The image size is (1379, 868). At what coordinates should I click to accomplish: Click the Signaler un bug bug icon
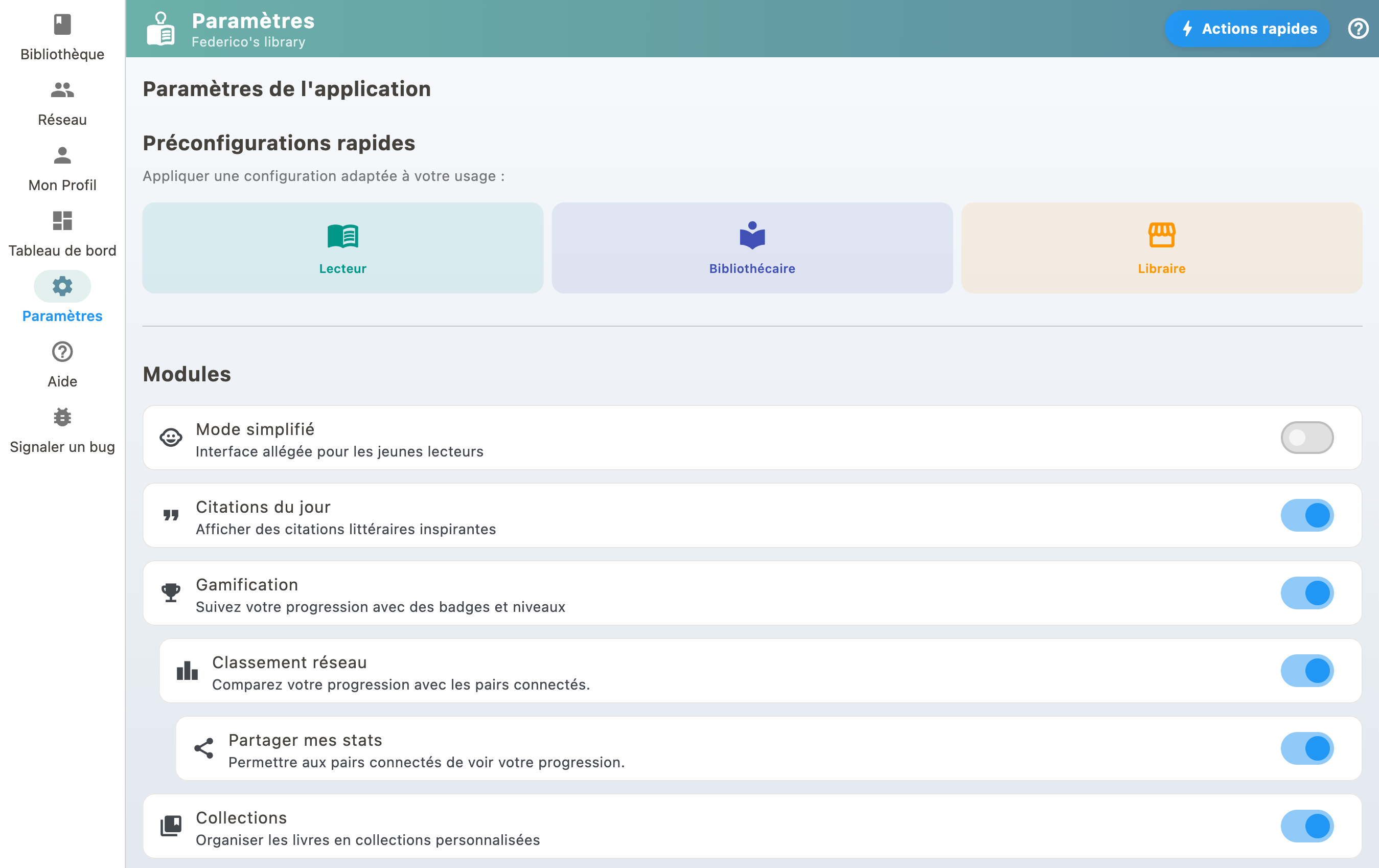[62, 417]
